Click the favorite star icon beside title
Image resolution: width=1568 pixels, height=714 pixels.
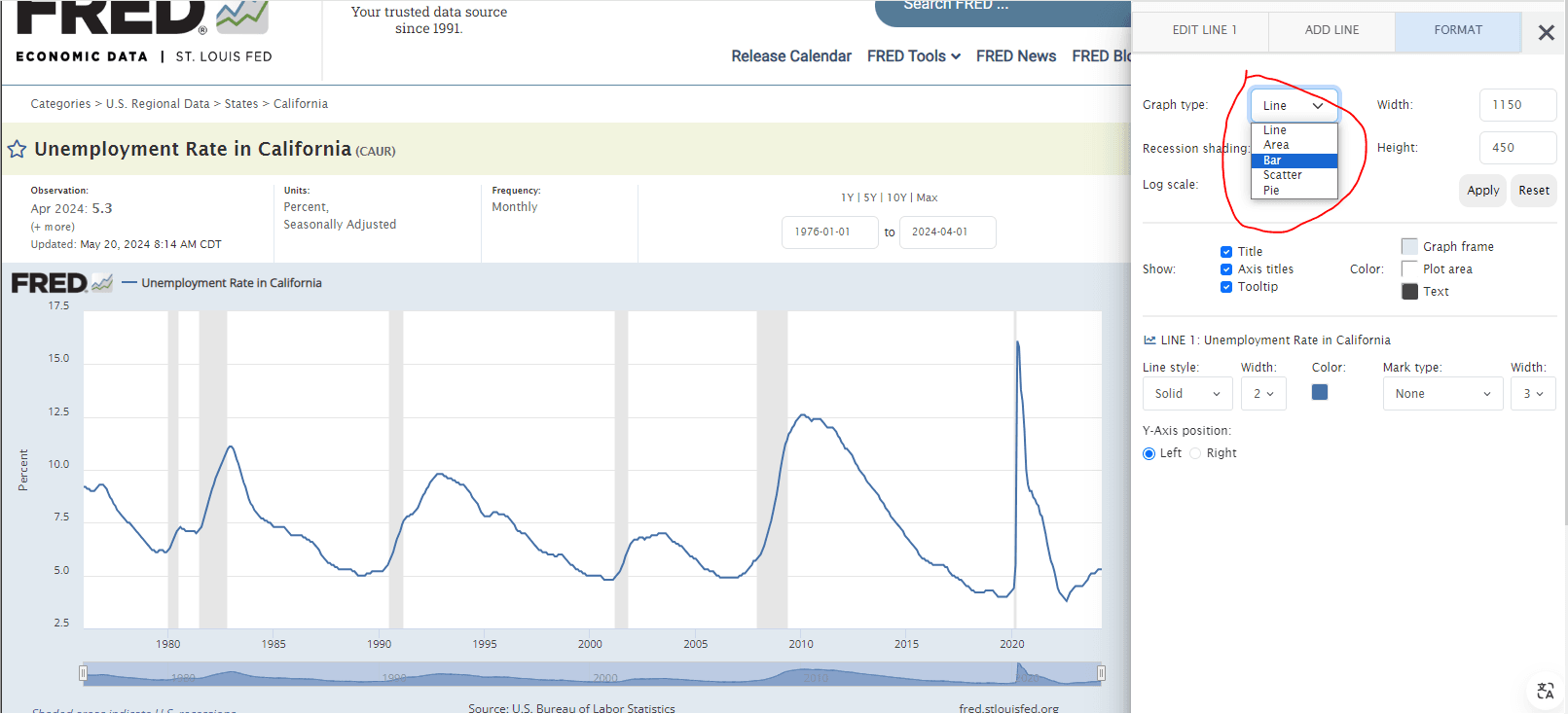coord(17,150)
